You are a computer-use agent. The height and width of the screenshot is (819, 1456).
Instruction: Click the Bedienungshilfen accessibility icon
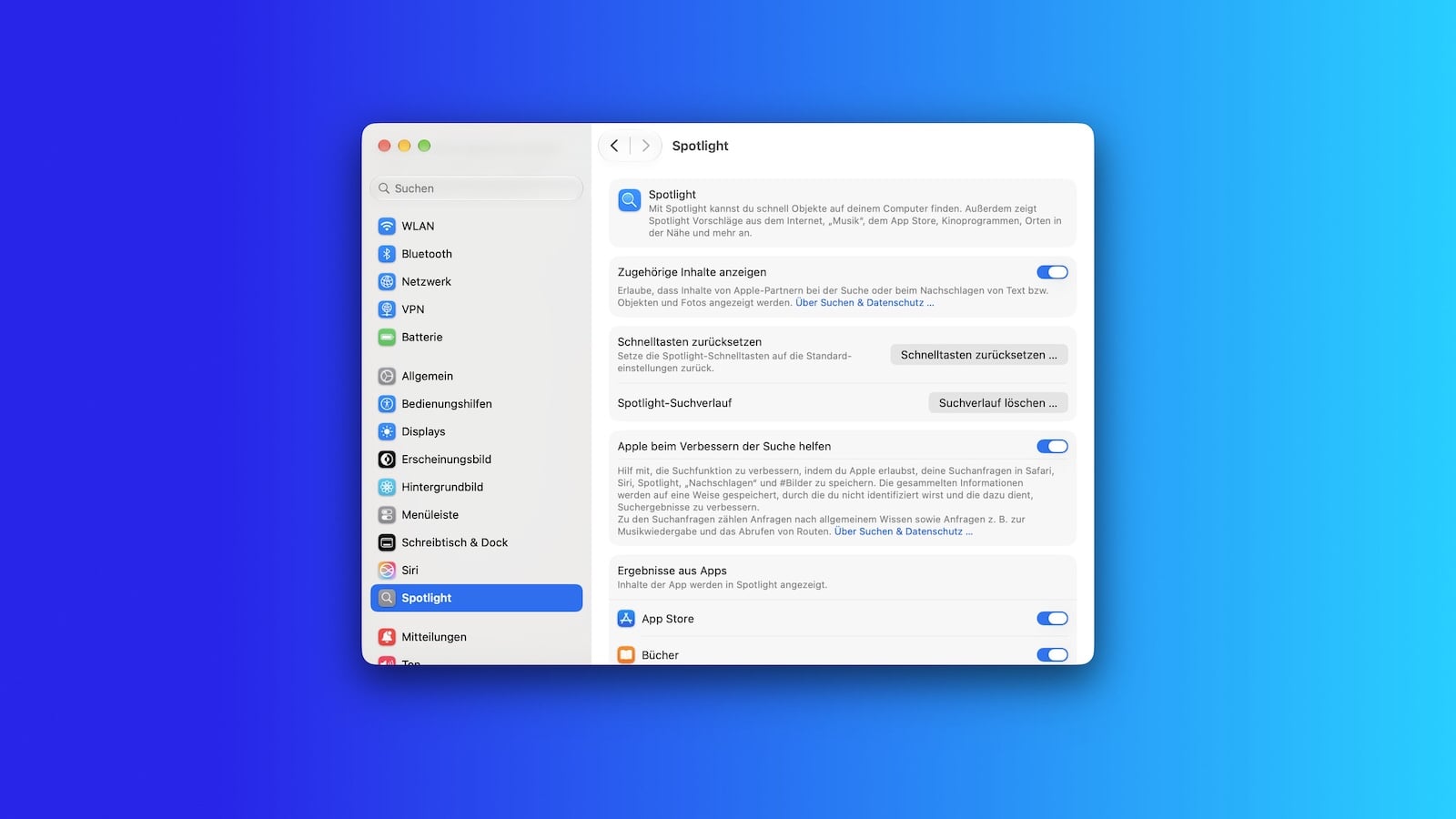tap(387, 404)
